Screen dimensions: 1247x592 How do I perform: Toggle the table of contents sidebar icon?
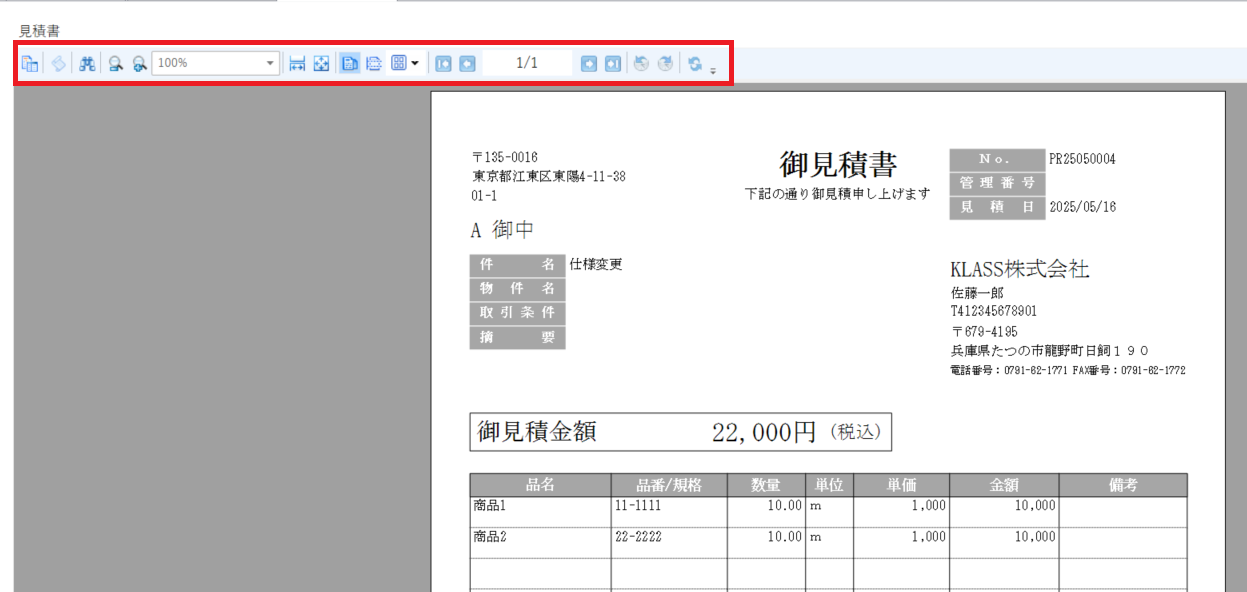point(31,63)
